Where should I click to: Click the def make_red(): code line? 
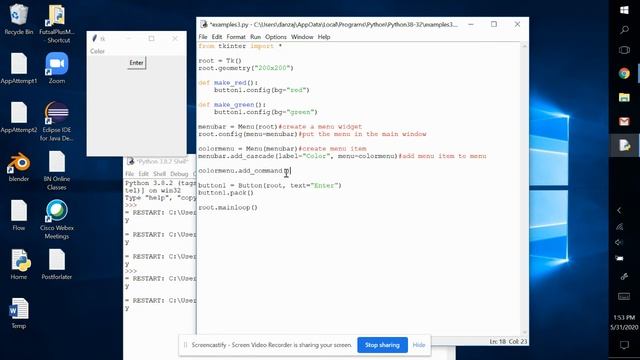pyautogui.click(x=228, y=82)
